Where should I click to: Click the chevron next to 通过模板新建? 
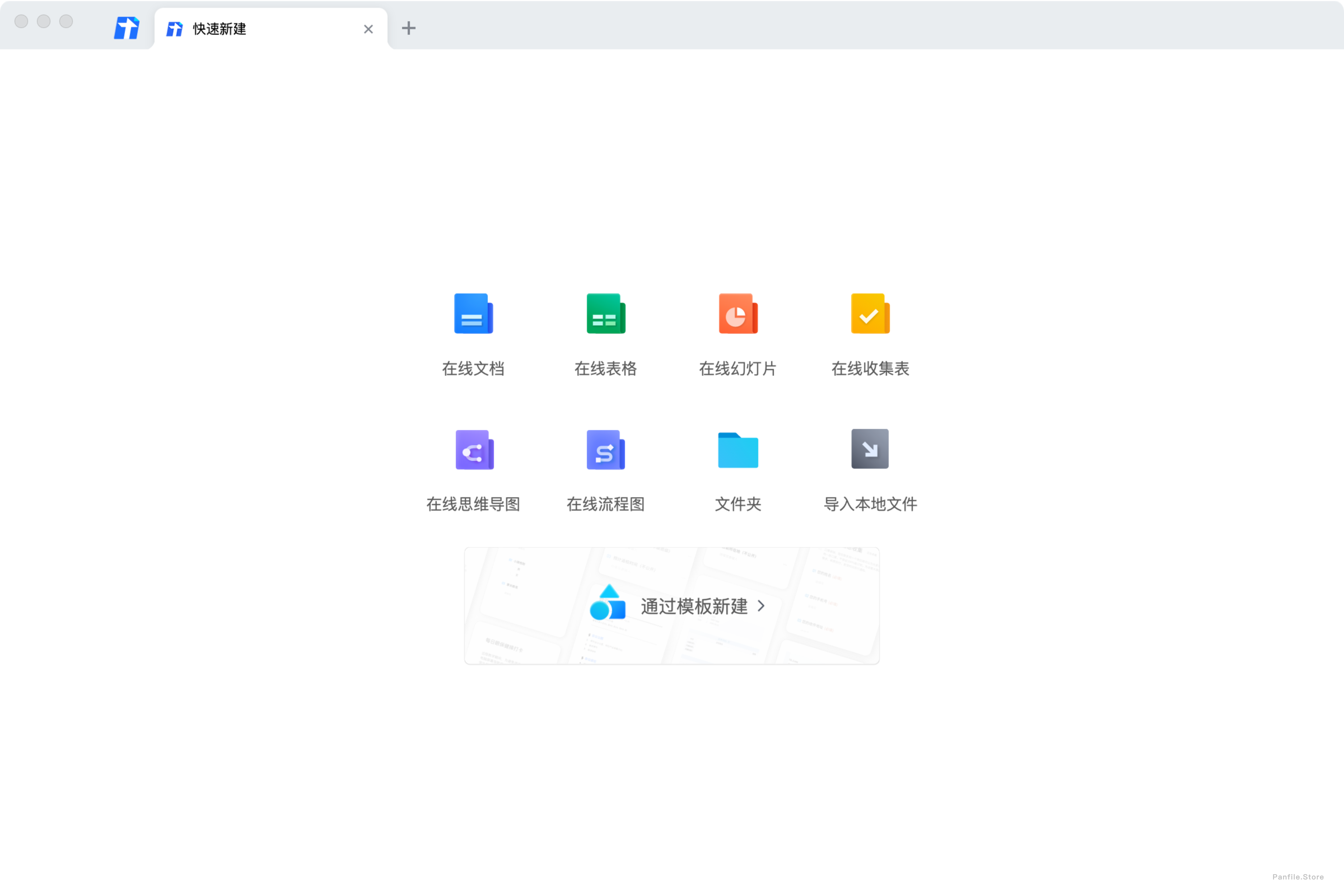pyautogui.click(x=761, y=606)
